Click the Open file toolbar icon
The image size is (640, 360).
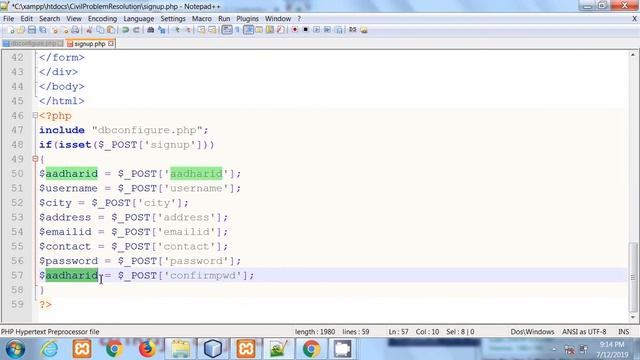[x=21, y=30]
